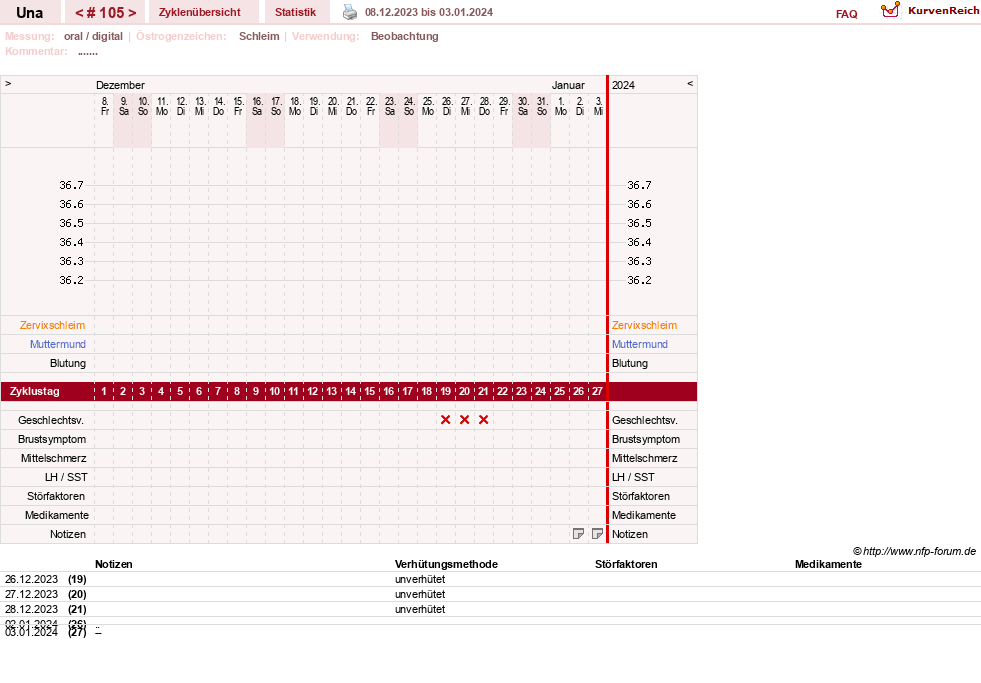
Task: Go to next cycle with the right angle bracket
Action: 132,13
